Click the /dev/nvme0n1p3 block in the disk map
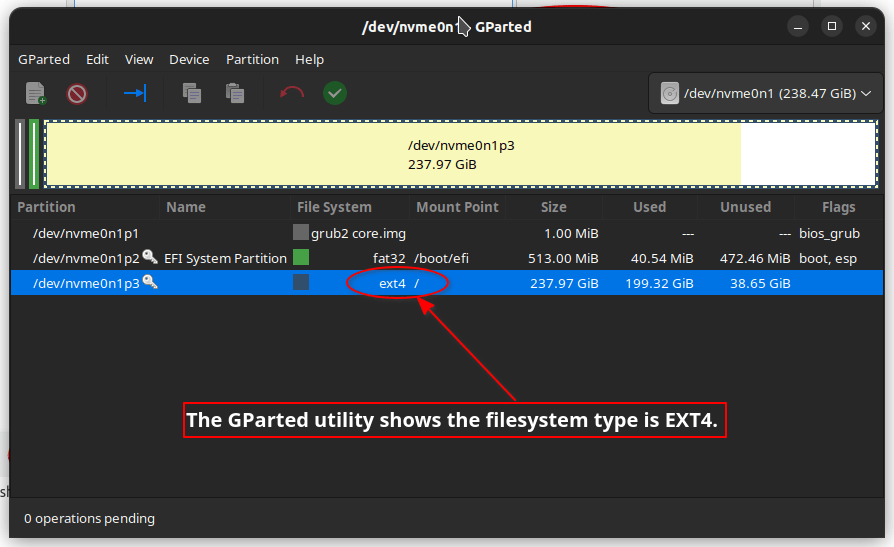This screenshot has height=547, width=894. [x=461, y=154]
